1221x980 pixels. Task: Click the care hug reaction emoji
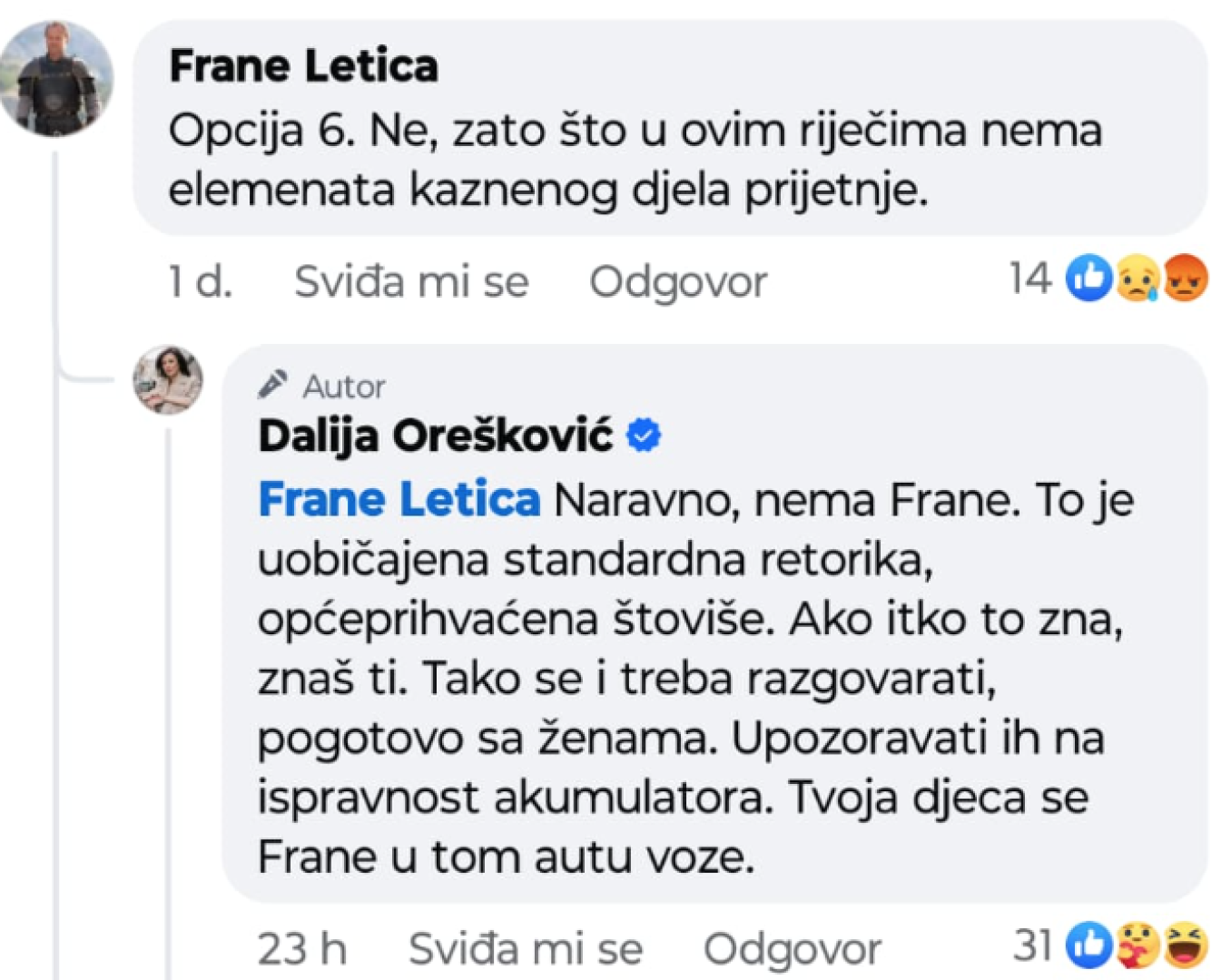coord(1138,946)
